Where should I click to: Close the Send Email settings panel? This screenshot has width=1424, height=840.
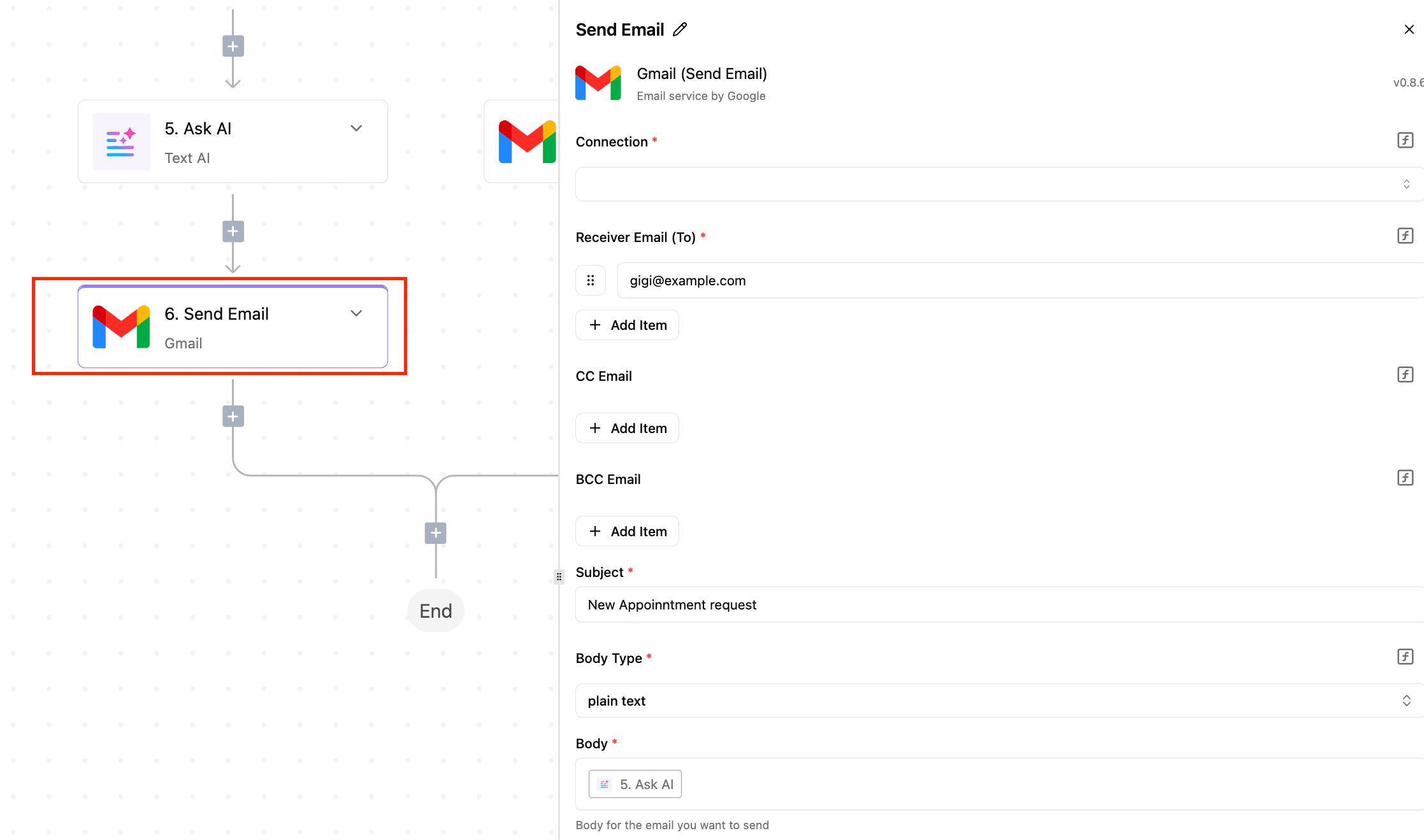(1409, 30)
